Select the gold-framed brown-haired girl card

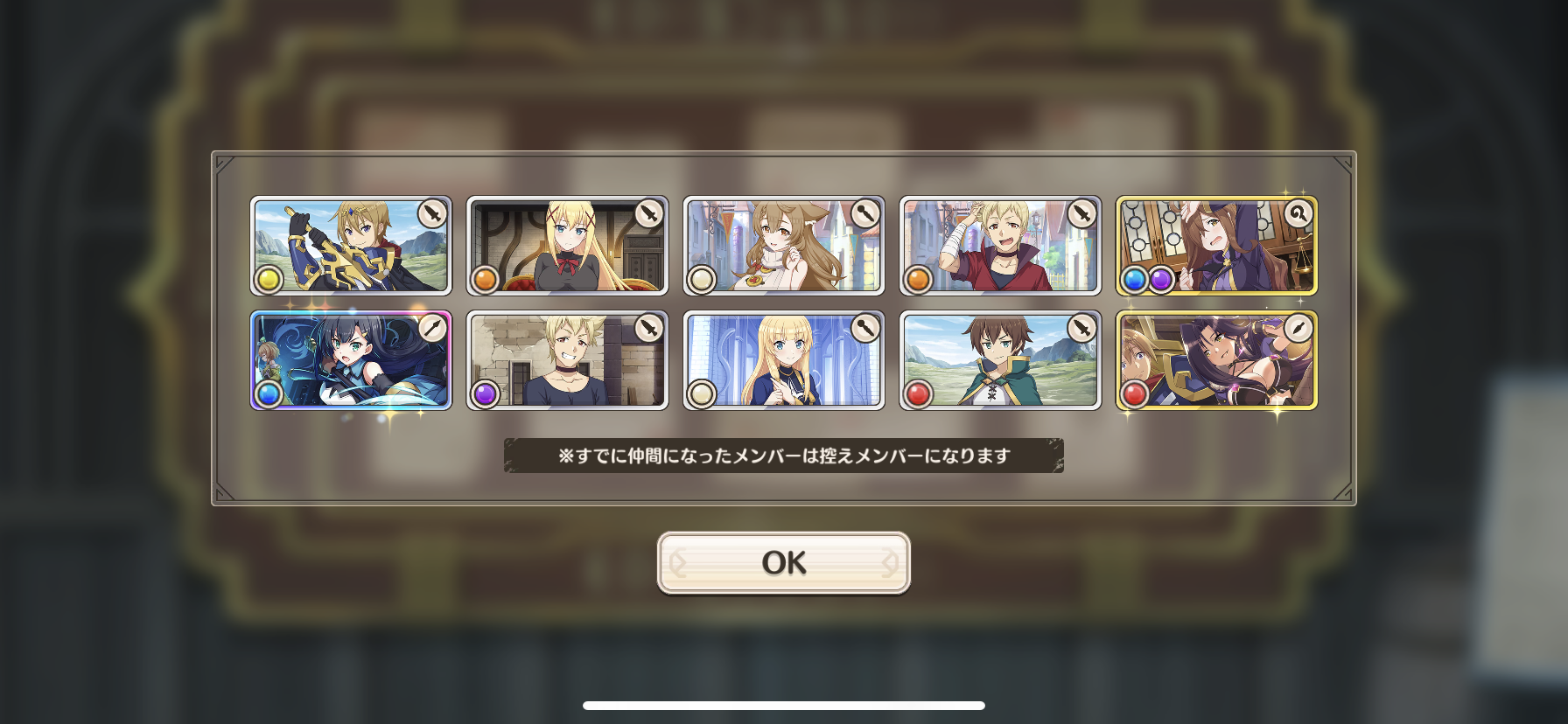pyautogui.click(x=1216, y=246)
